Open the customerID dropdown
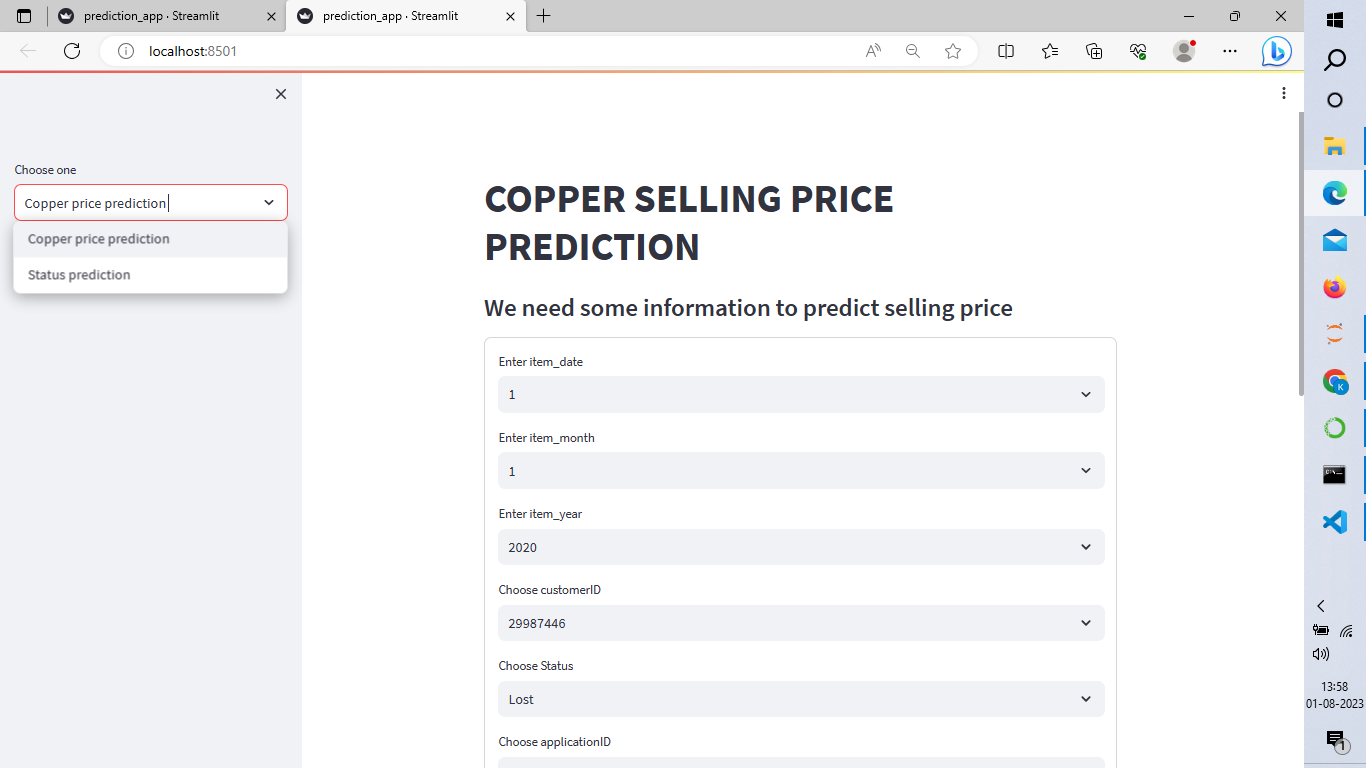The image size is (1366, 768). click(800, 623)
